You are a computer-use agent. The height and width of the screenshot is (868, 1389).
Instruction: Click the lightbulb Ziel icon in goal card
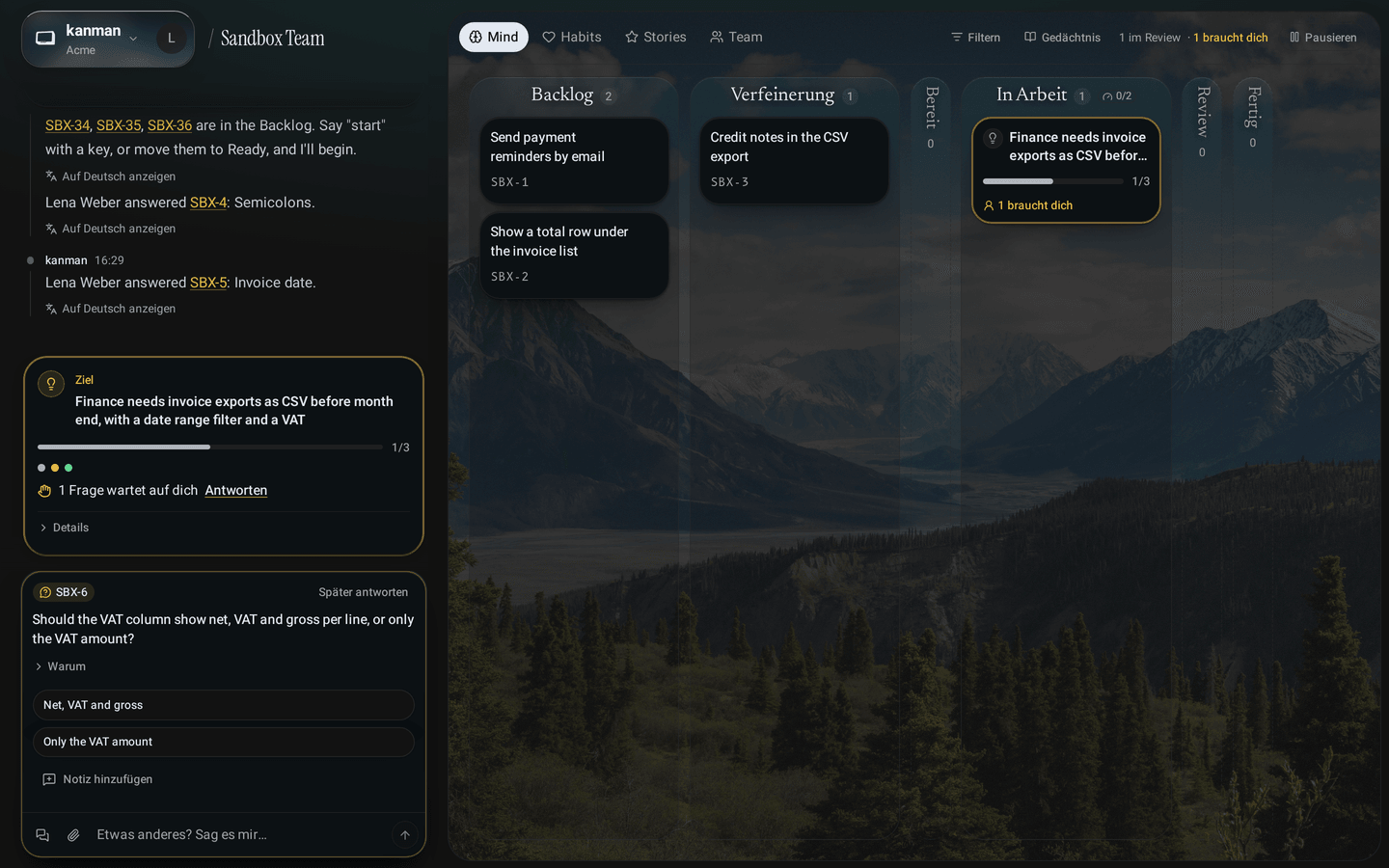pos(51,384)
